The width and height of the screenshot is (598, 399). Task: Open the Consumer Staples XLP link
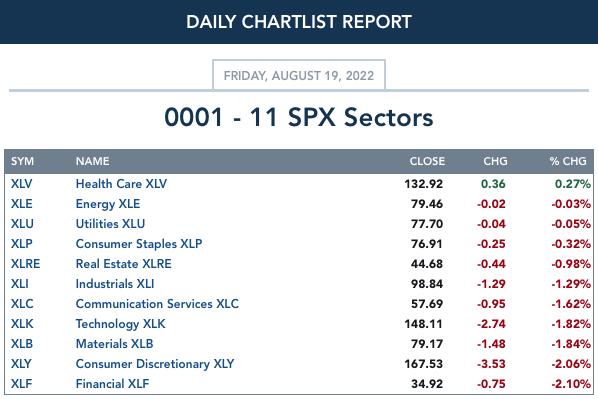point(139,244)
